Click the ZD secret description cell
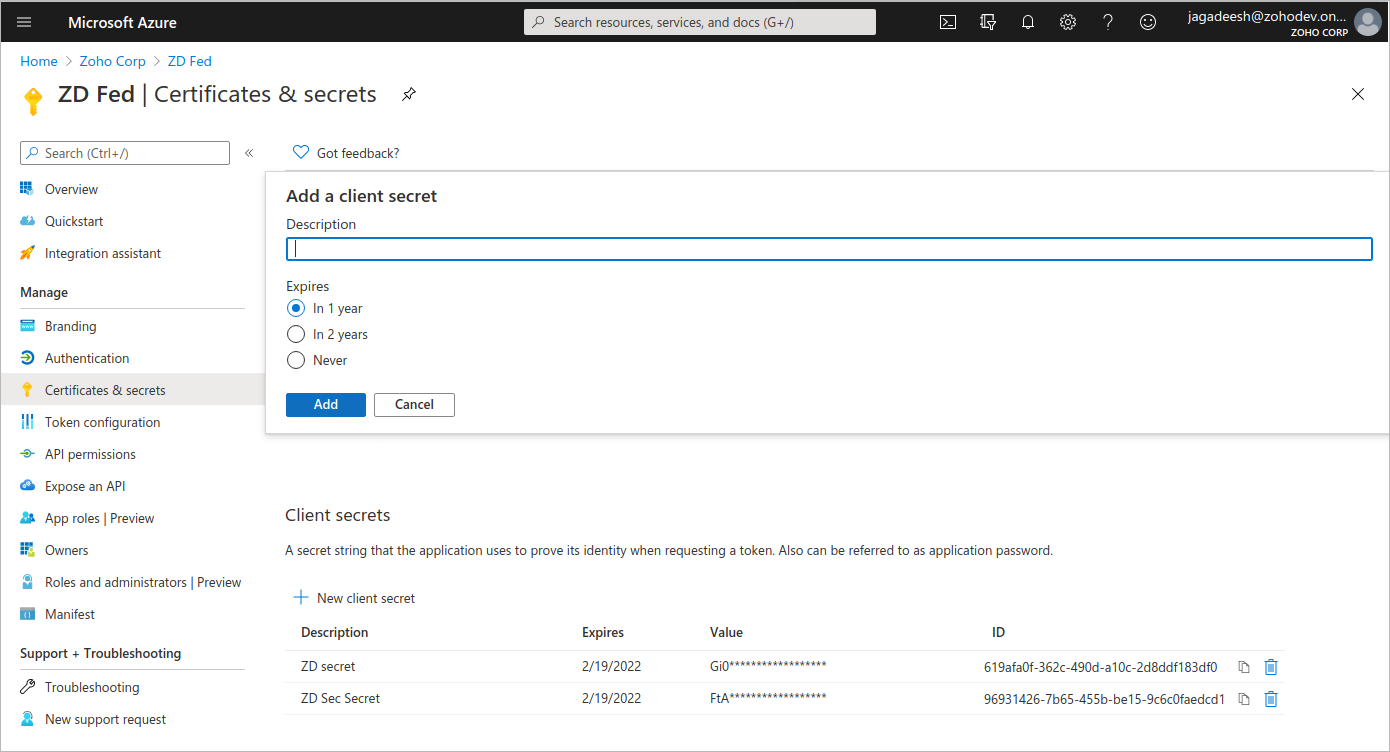The image size is (1390, 752). tap(328, 667)
